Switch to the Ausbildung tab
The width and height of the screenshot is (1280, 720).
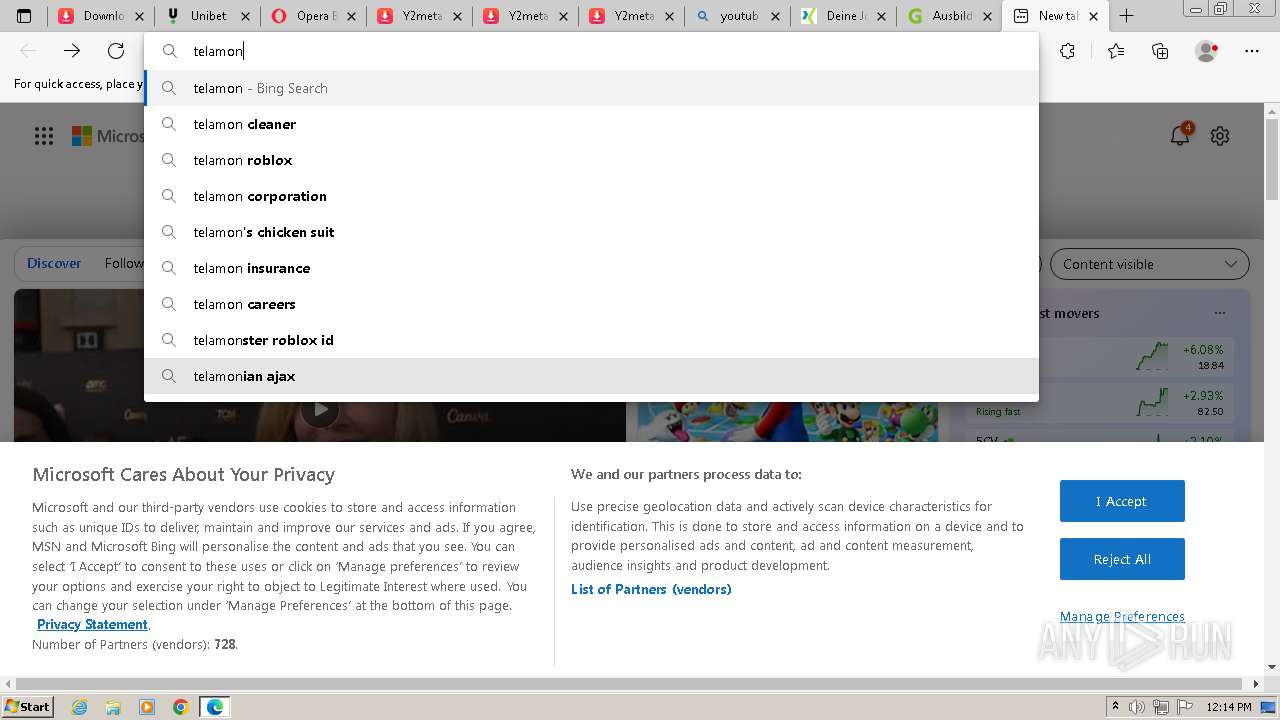(x=950, y=16)
